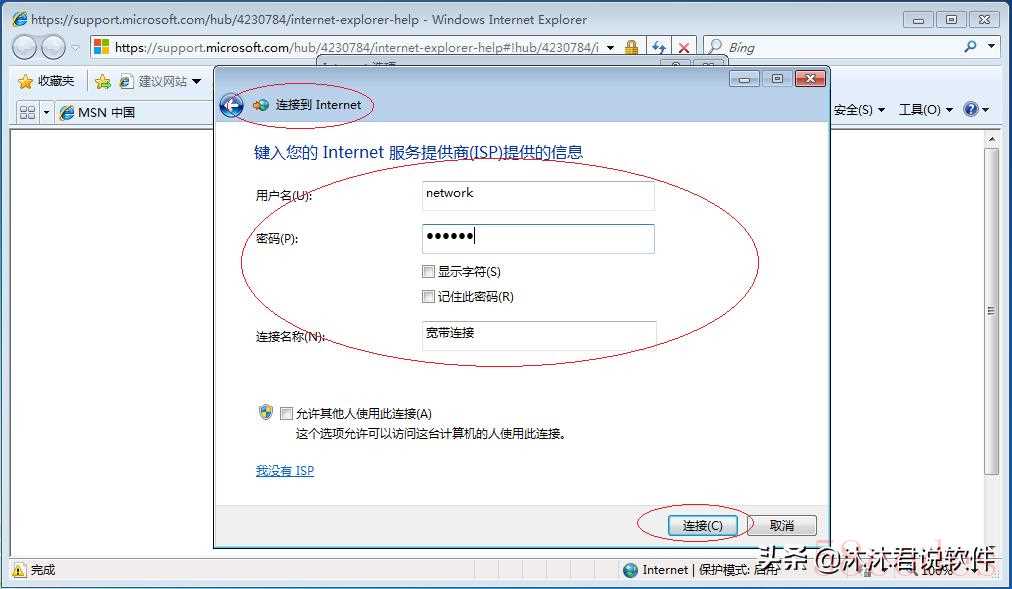Click the "我没有 ISP" link
Image resolution: width=1012 pixels, height=589 pixels.
(285, 470)
